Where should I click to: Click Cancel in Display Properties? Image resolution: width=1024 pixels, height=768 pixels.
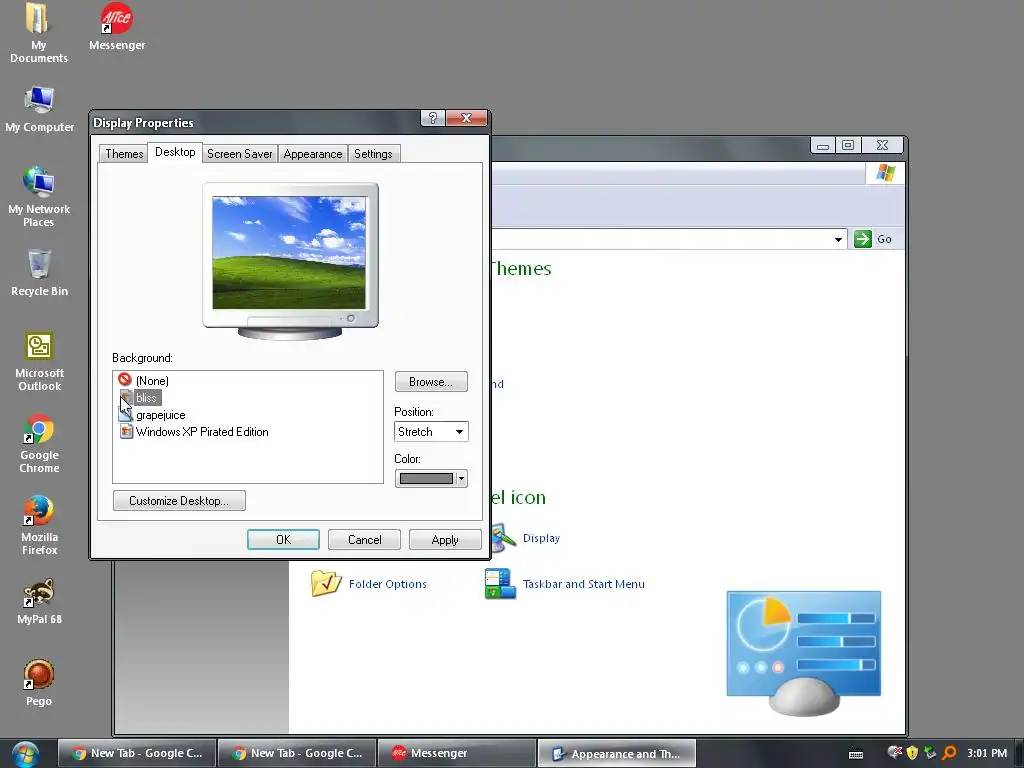click(x=364, y=540)
